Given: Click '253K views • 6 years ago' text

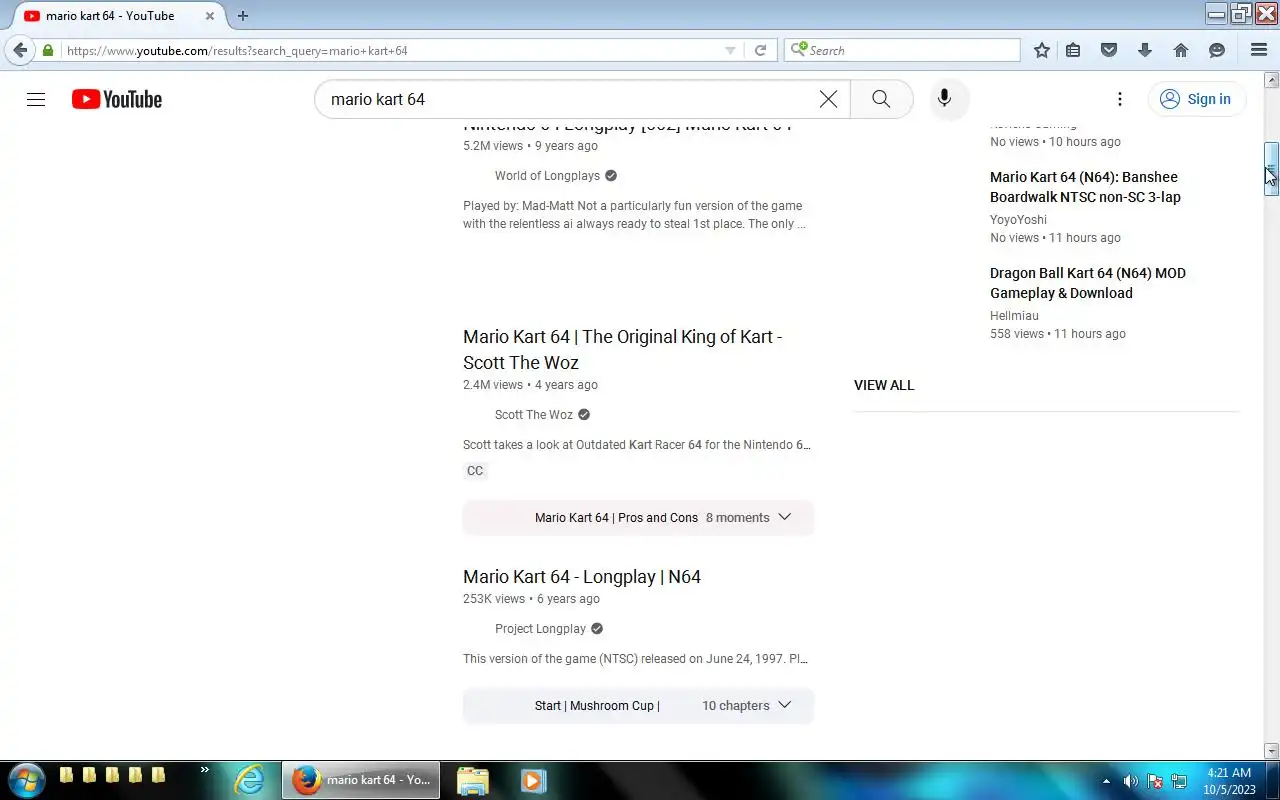Looking at the screenshot, I should tap(531, 599).
